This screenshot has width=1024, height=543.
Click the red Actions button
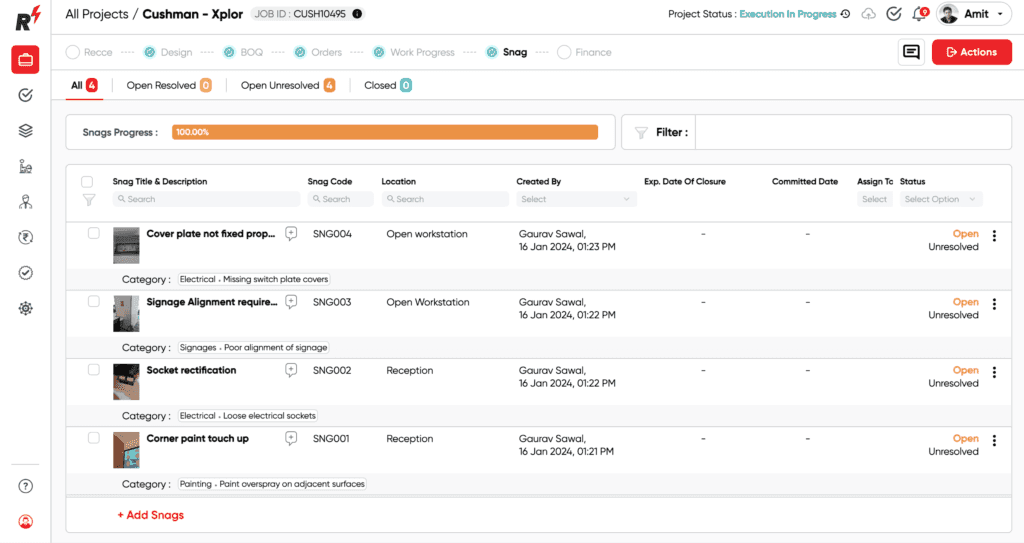coord(971,52)
